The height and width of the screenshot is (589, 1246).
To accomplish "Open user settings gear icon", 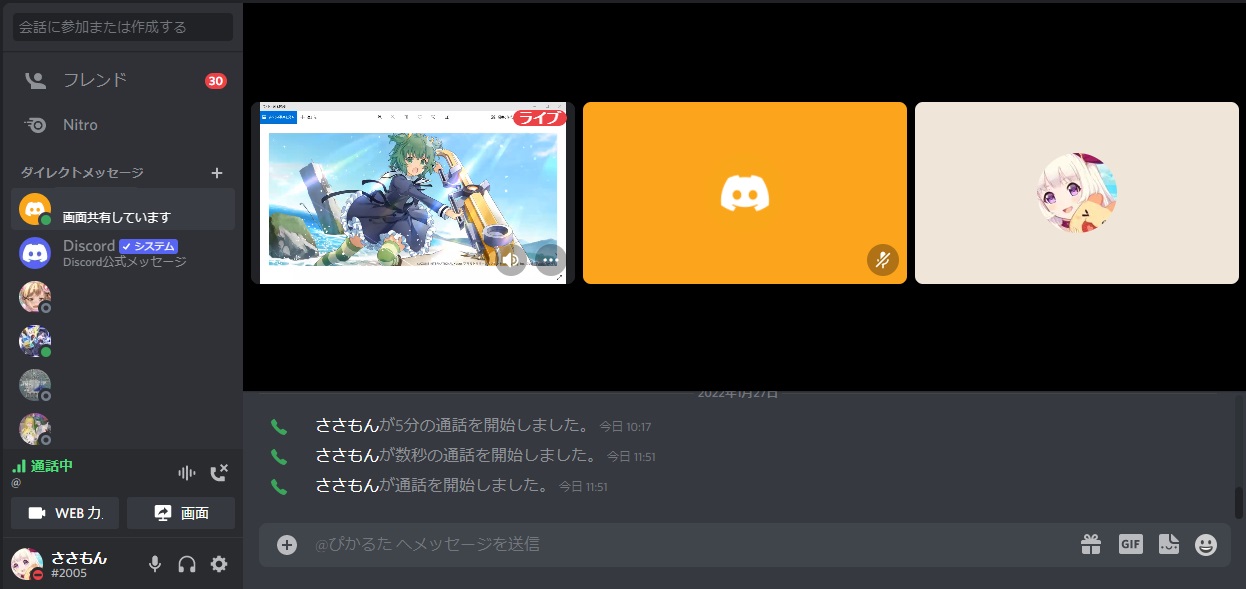I will pos(219,564).
